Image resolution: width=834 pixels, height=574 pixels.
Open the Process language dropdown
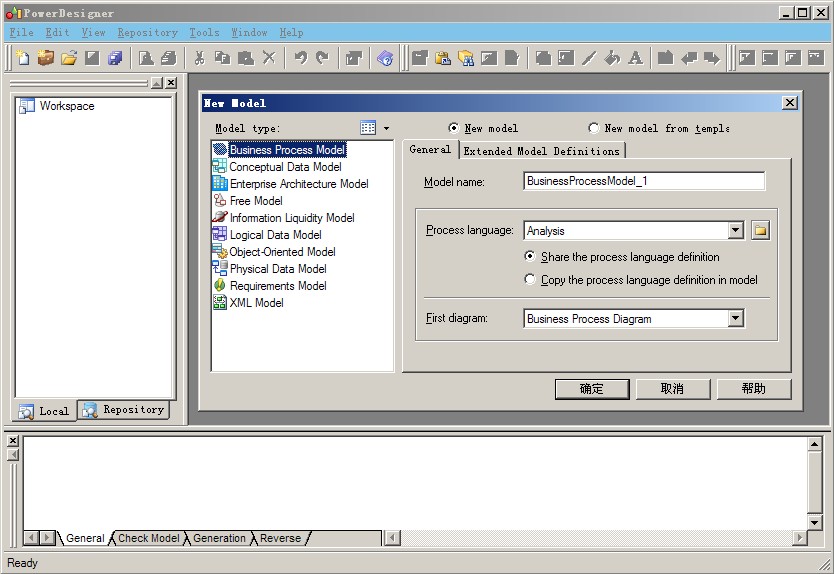coord(736,230)
